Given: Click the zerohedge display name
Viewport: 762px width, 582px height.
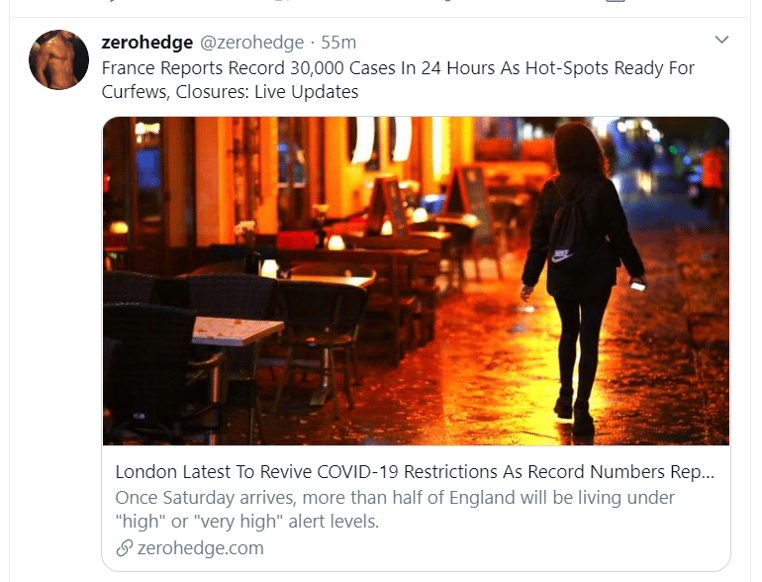Looking at the screenshot, I should click(147, 43).
